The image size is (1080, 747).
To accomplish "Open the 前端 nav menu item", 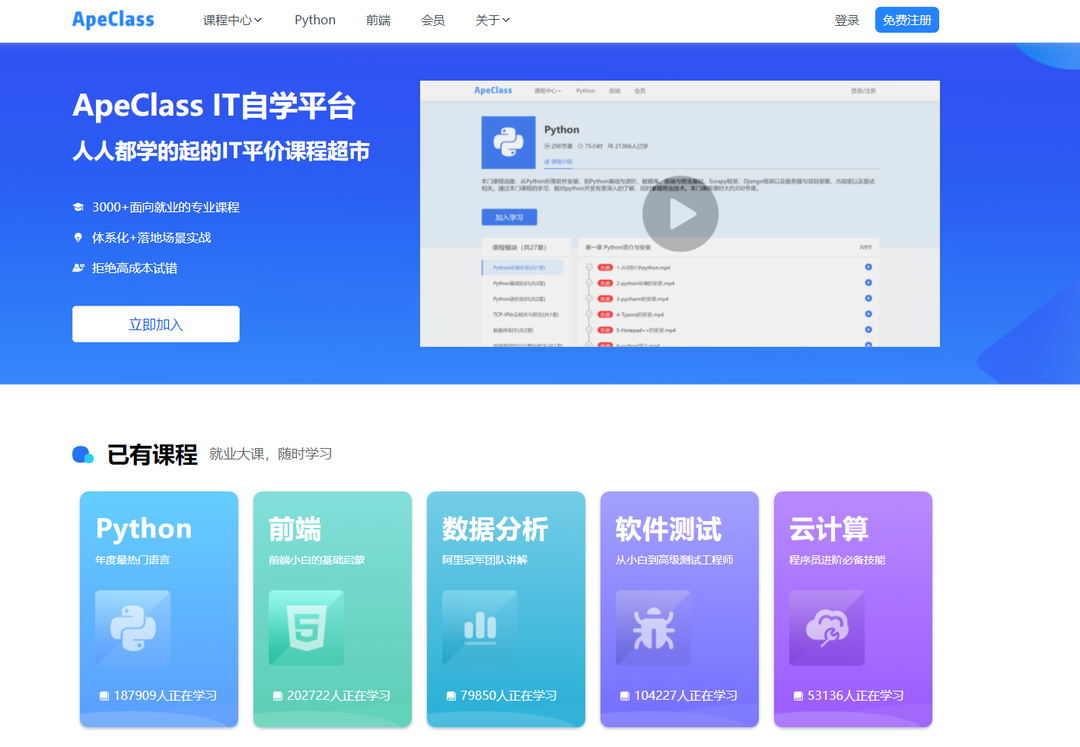I will 378,20.
